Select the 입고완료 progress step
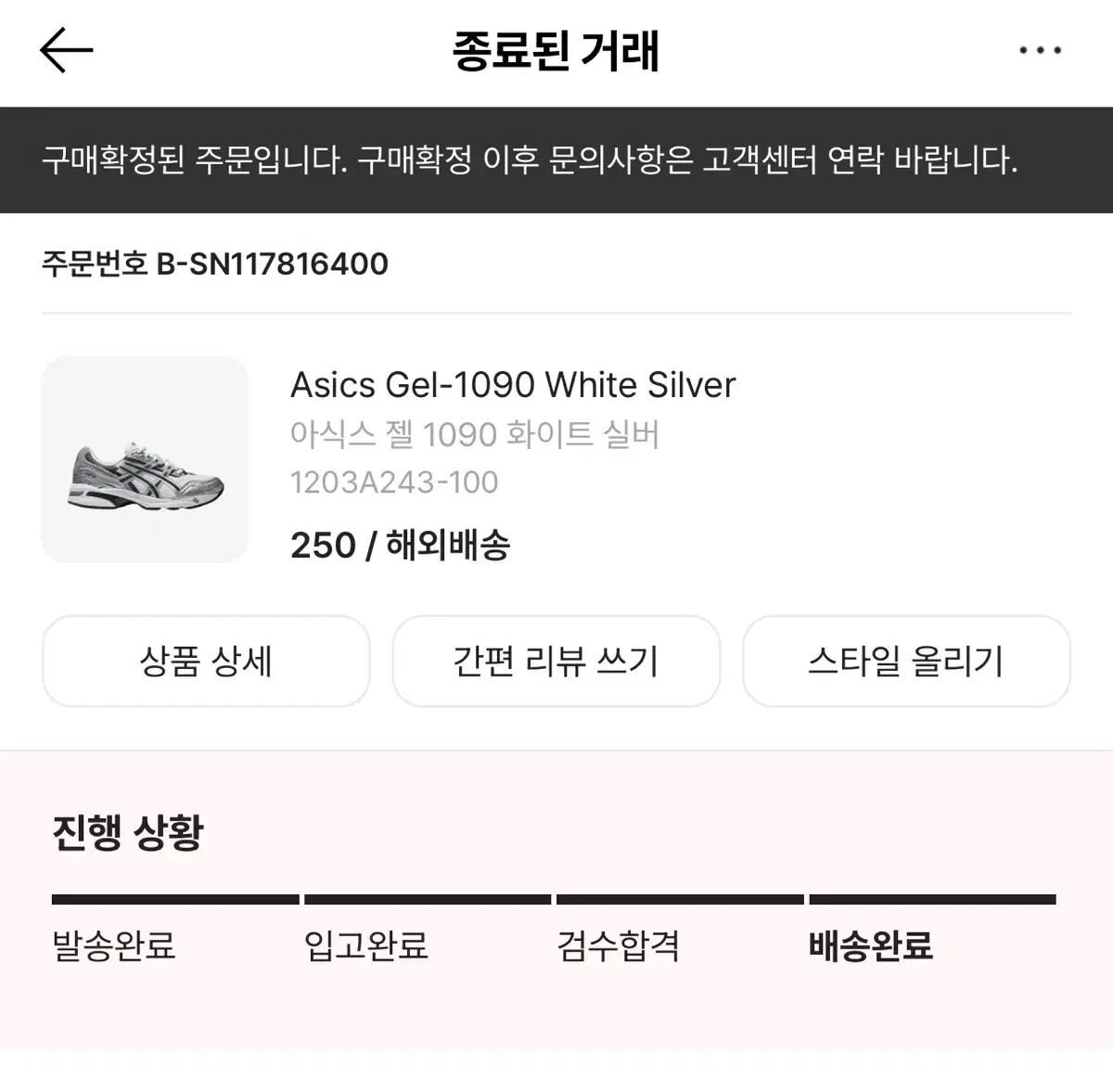The width and height of the screenshot is (1113, 1092). [x=366, y=945]
